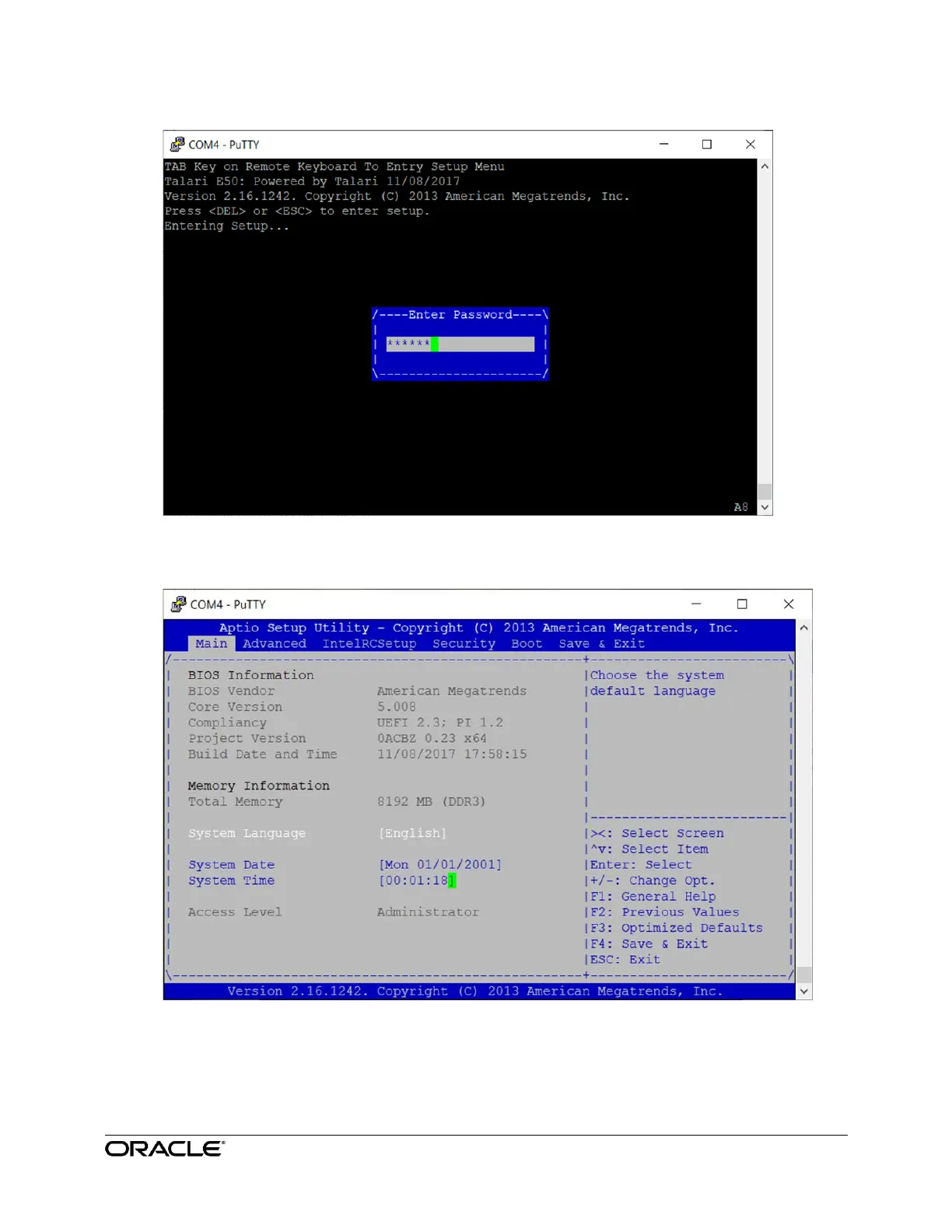
Task: Switch to the IntelRCSetup tab
Action: coord(369,644)
